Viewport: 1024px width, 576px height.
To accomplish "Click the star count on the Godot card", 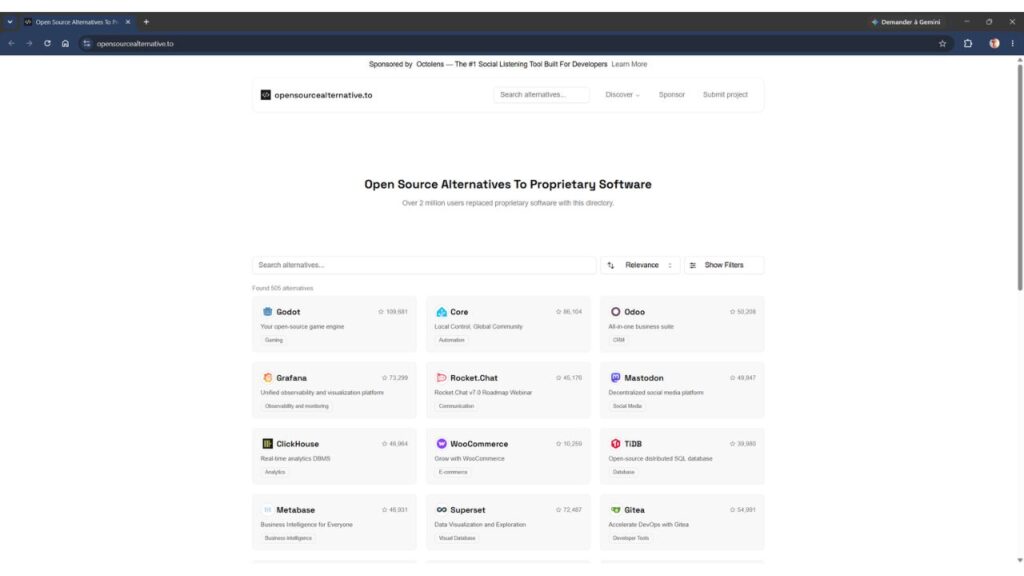I will click(393, 312).
